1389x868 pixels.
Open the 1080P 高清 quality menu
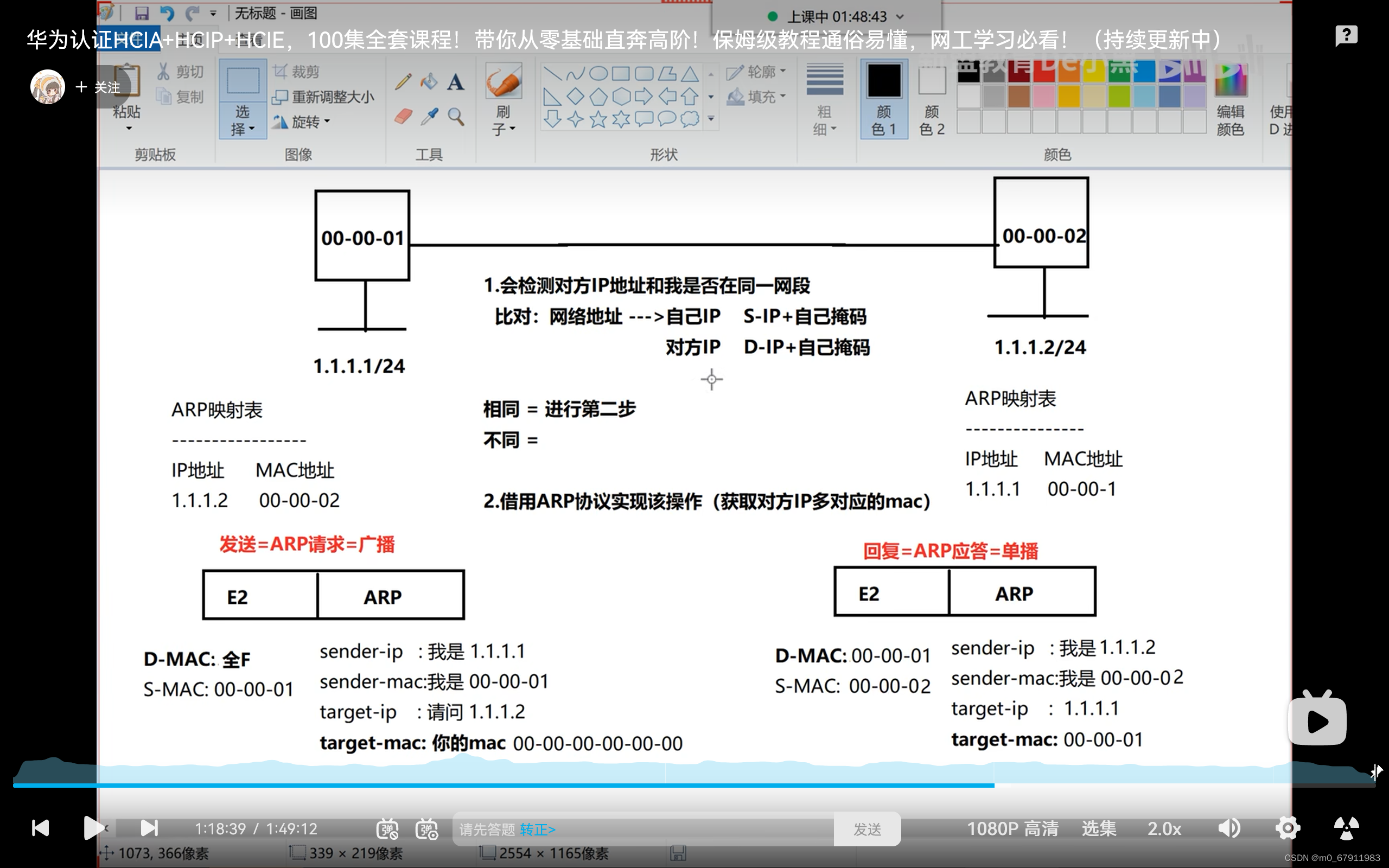(1012, 828)
